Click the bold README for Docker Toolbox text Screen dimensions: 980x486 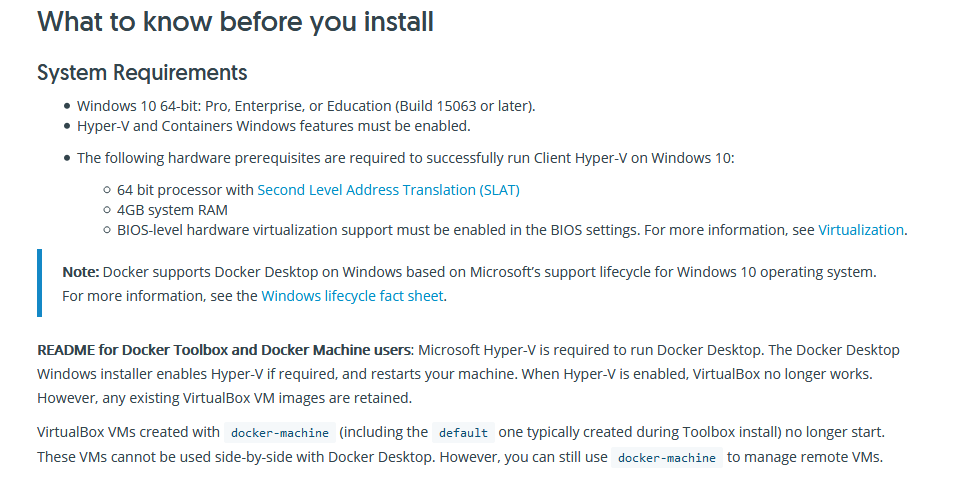(224, 350)
